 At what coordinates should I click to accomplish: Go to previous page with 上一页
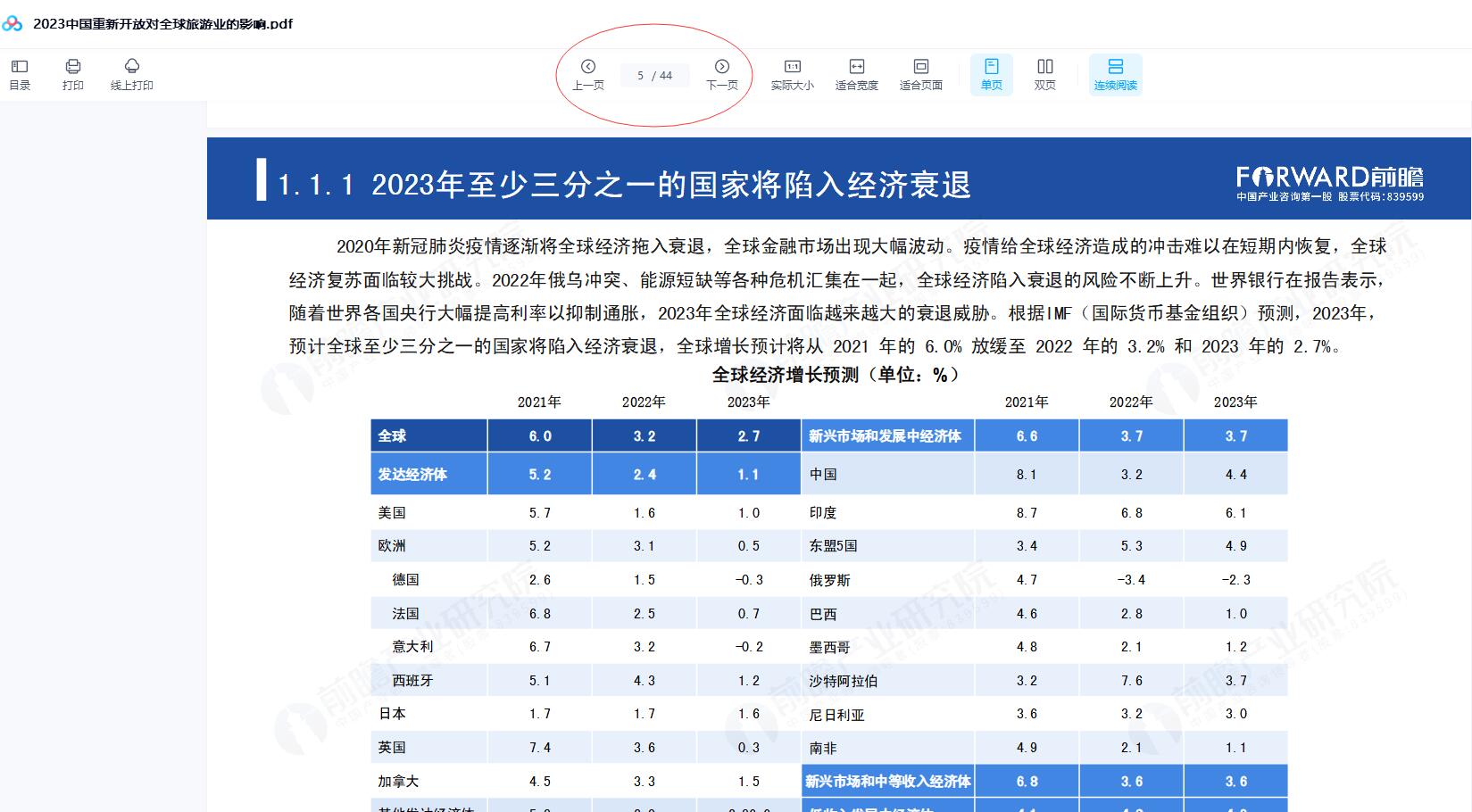tap(587, 74)
